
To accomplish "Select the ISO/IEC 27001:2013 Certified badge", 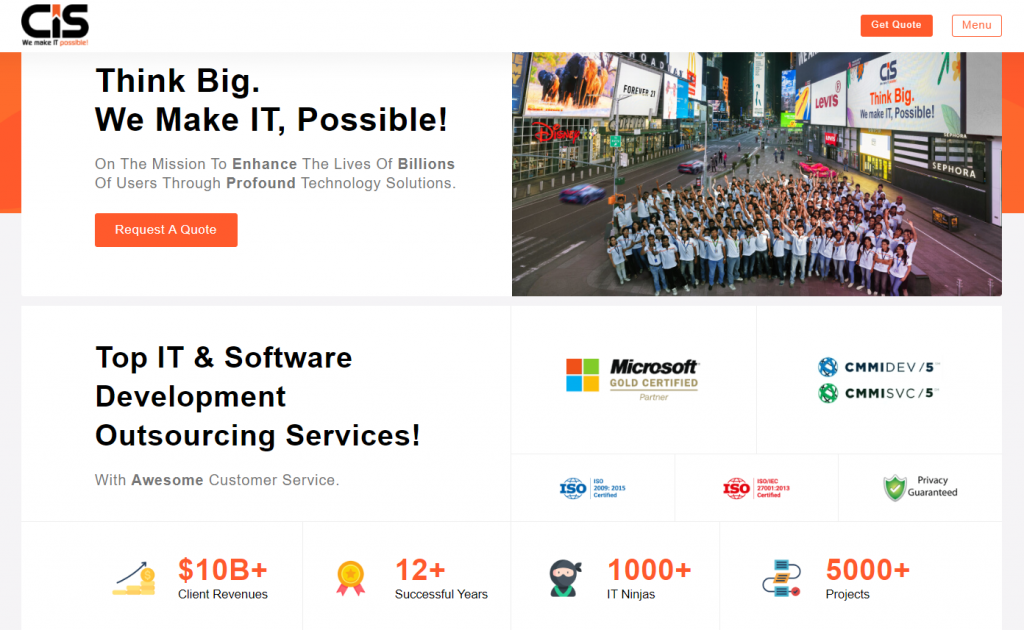I will [756, 488].
